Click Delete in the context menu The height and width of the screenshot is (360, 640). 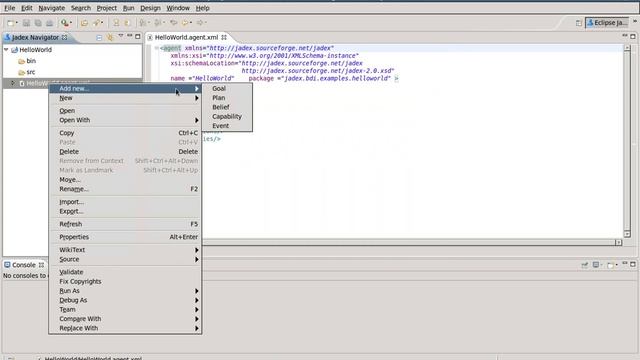125,151
